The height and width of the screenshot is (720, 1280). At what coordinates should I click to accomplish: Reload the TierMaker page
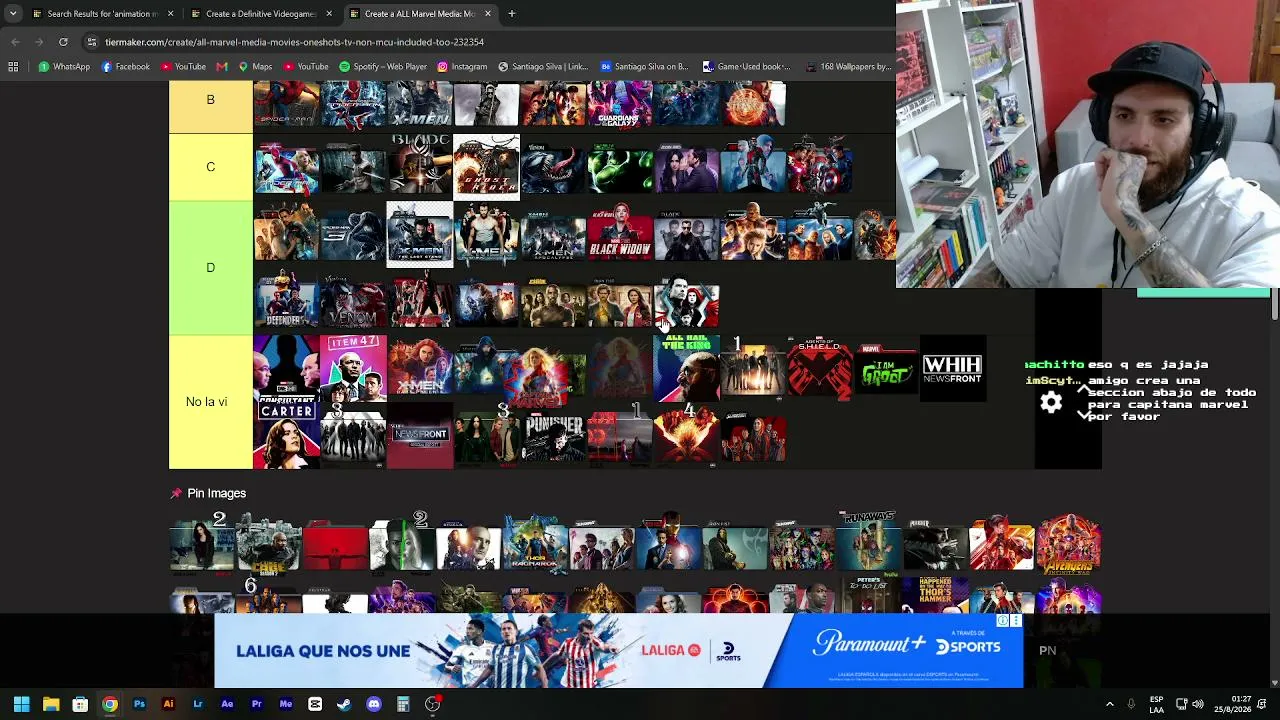(x=63, y=42)
